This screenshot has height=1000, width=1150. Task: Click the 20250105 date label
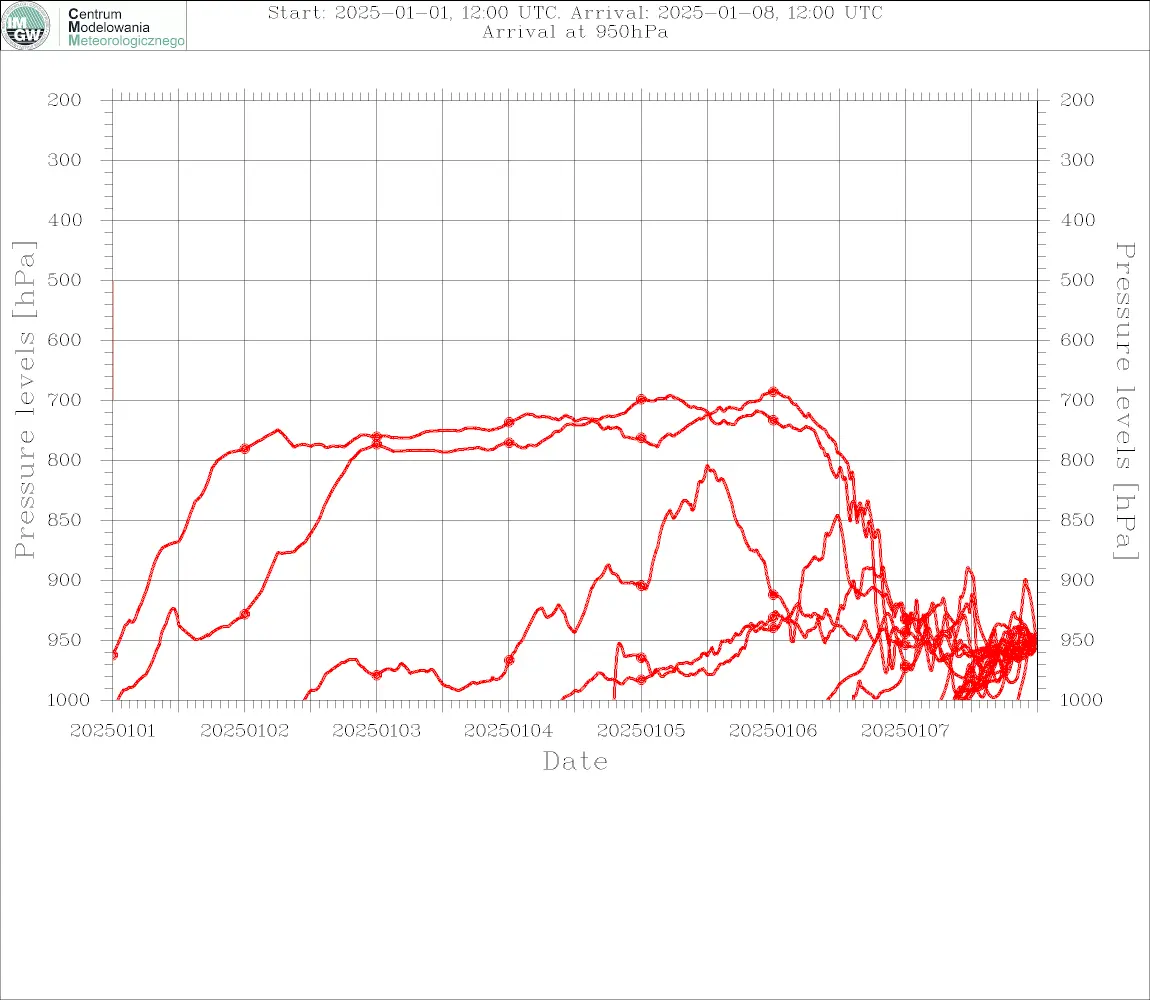642,731
